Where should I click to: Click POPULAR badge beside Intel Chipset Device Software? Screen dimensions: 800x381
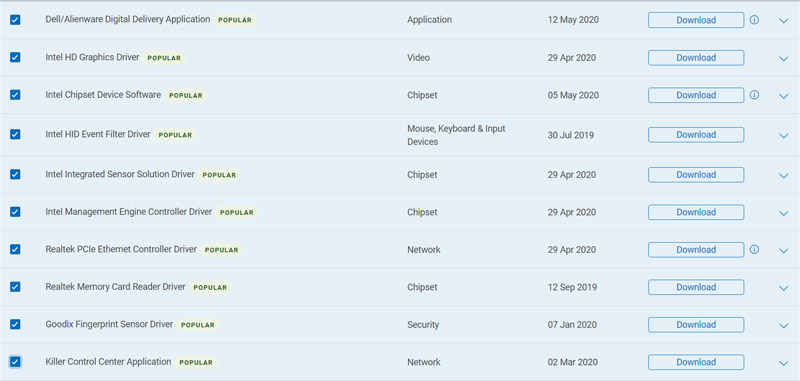186,95
